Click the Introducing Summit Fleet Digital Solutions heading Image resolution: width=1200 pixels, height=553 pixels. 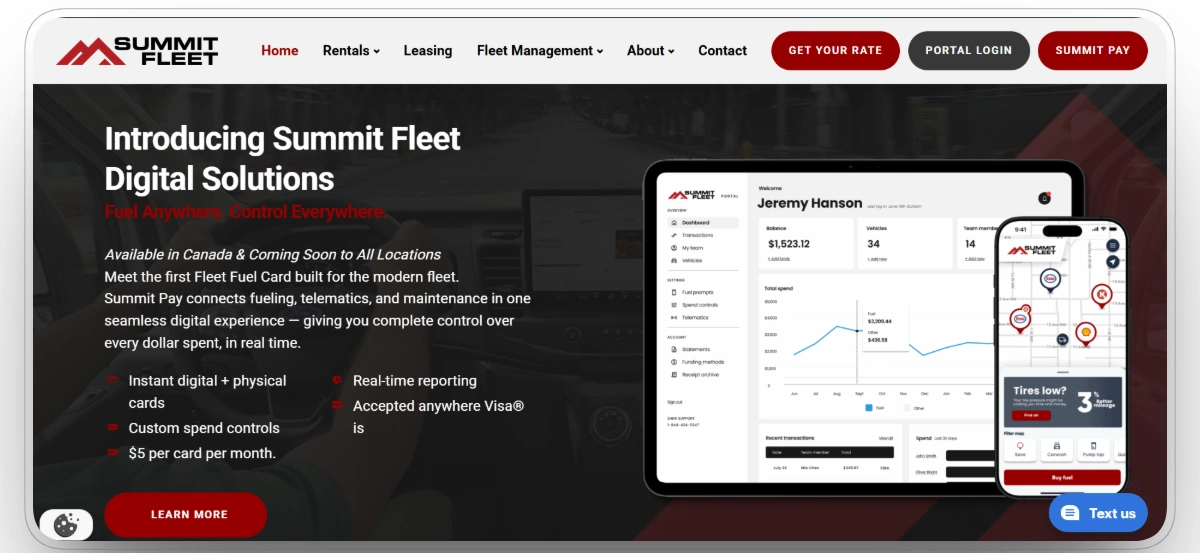click(x=283, y=158)
